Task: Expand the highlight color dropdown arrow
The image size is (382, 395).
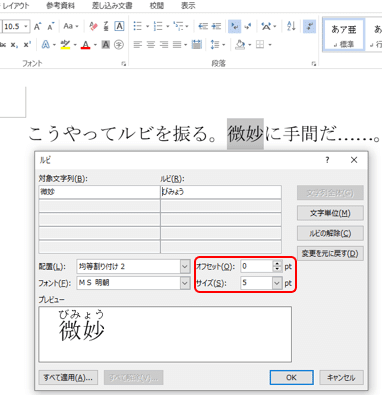Action: [75, 45]
